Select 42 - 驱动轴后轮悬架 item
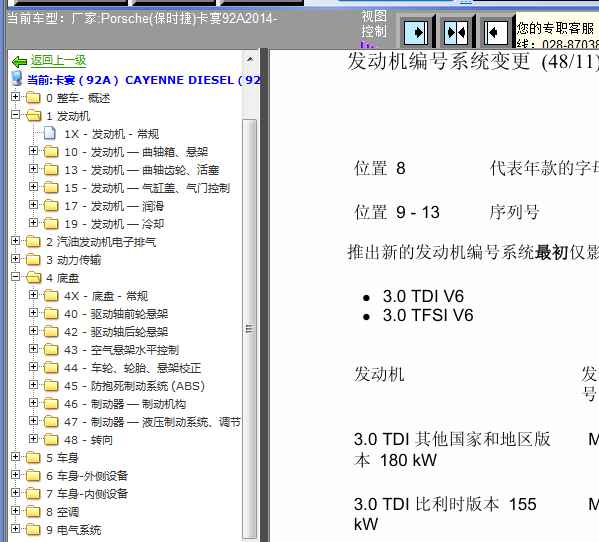The height and width of the screenshot is (542, 599). pyautogui.click(x=116, y=332)
